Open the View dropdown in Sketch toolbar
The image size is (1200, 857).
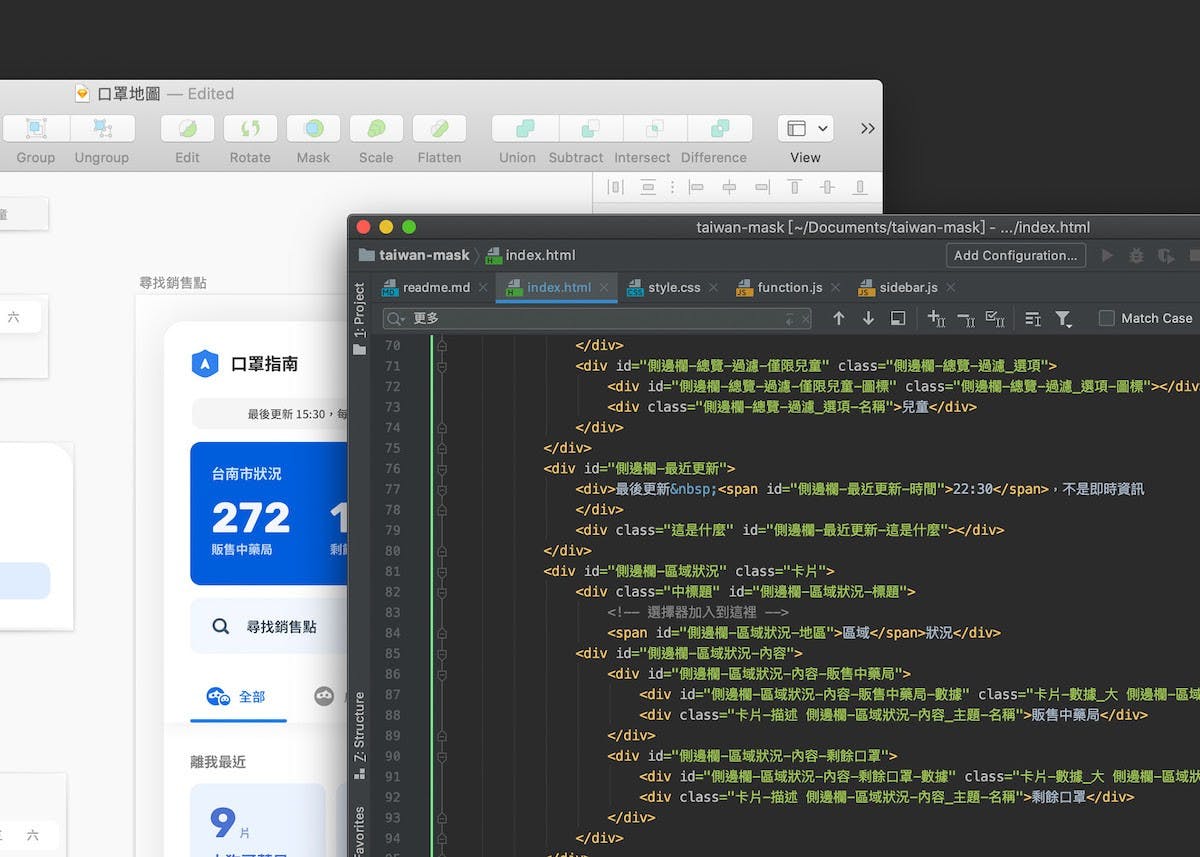(x=805, y=128)
